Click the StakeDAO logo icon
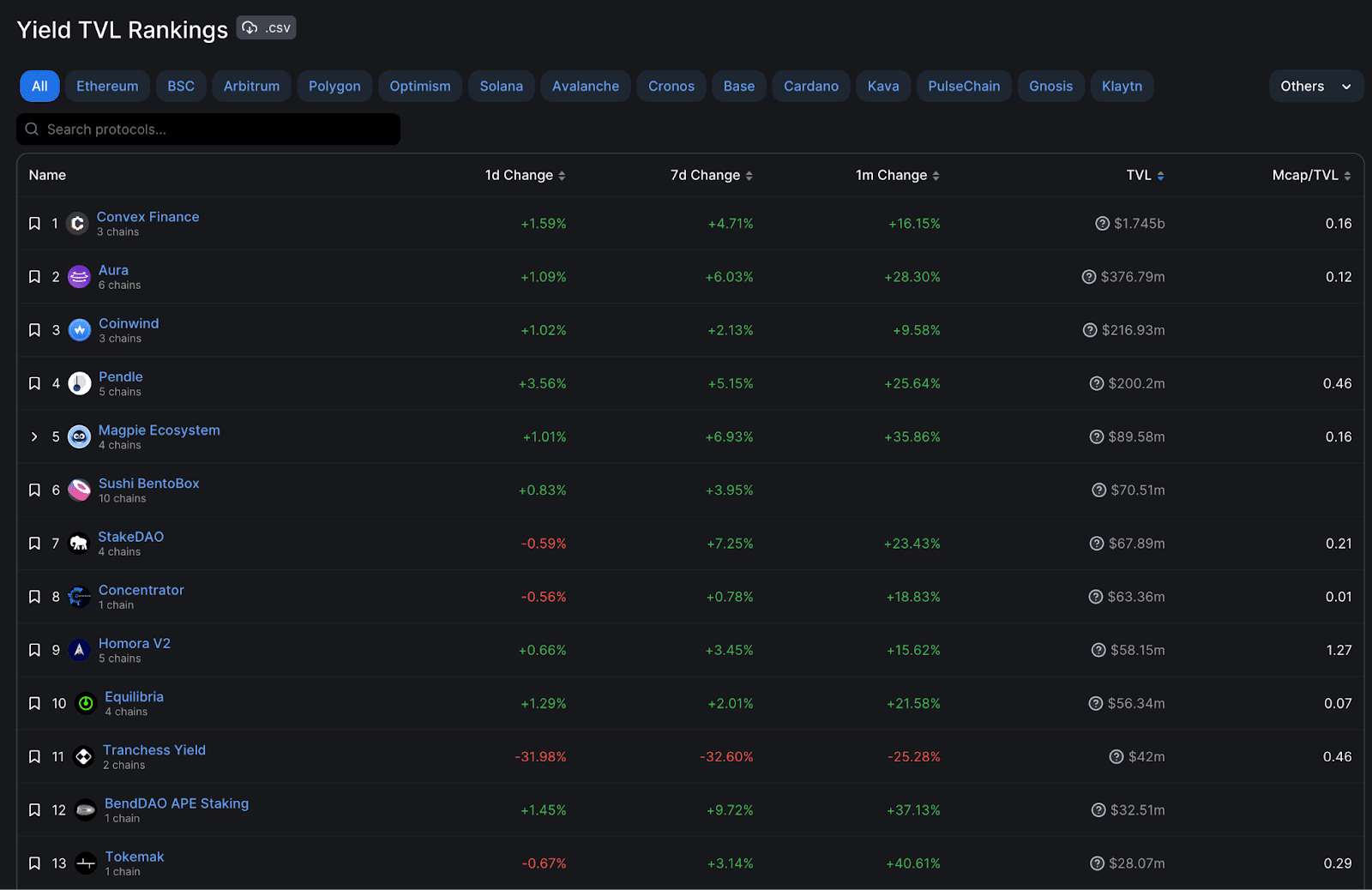This screenshot has width=1372, height=890. tap(79, 544)
